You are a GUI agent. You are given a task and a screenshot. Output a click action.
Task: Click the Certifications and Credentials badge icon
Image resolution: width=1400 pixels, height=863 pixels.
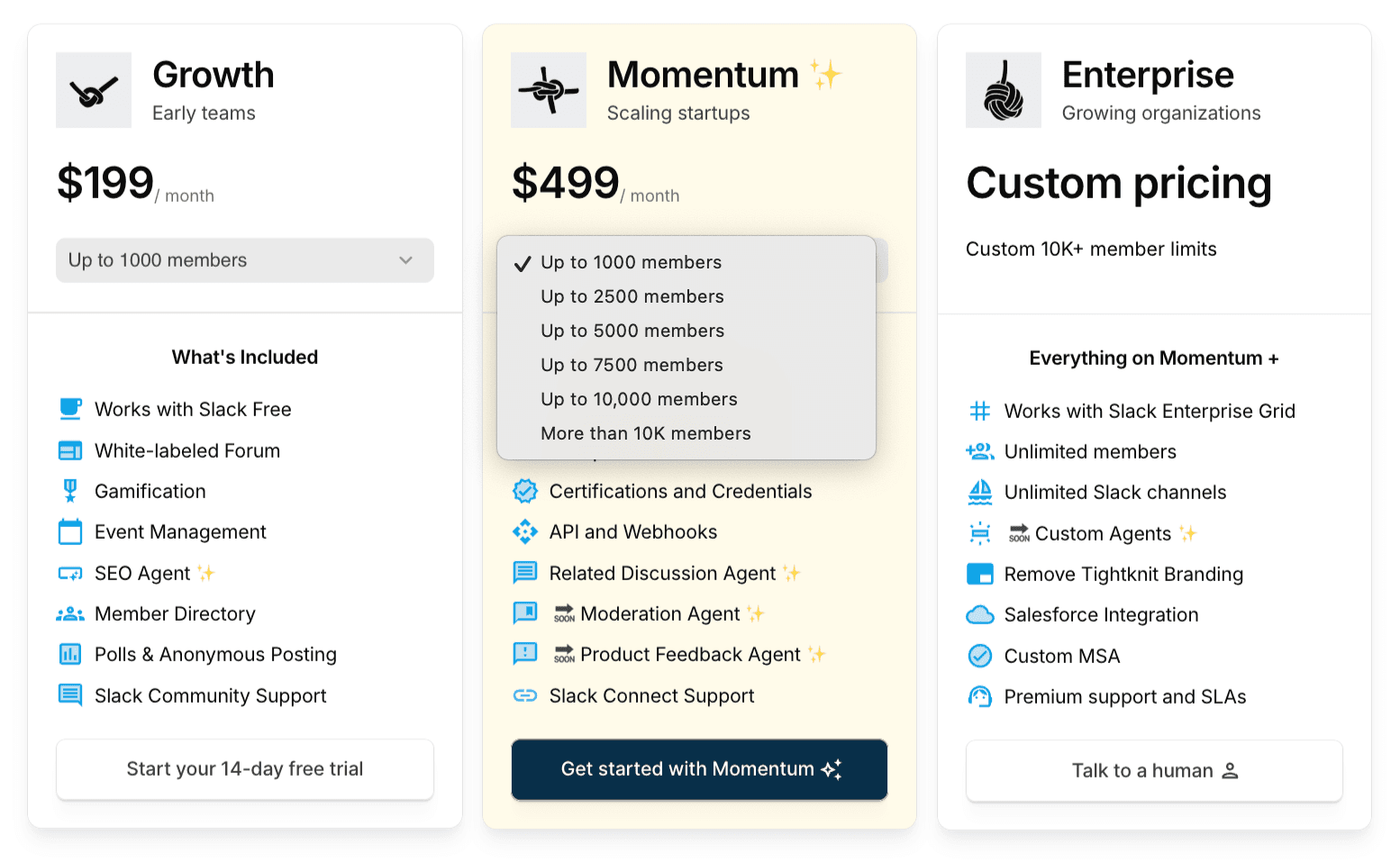tap(525, 491)
